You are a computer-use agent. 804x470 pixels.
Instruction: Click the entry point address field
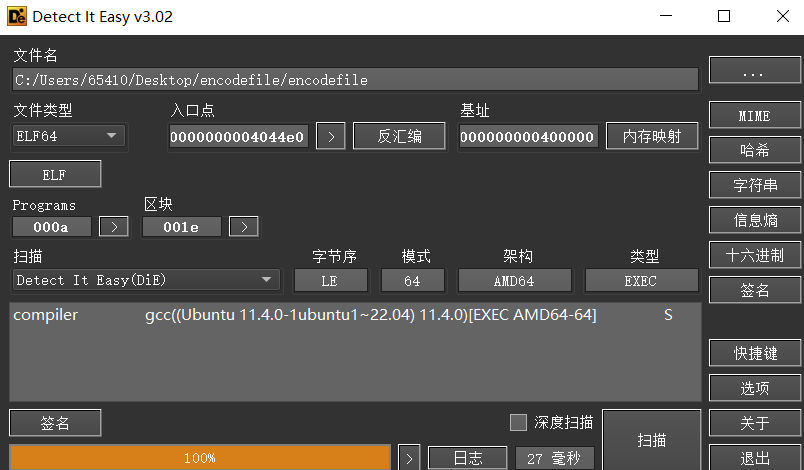[238, 137]
